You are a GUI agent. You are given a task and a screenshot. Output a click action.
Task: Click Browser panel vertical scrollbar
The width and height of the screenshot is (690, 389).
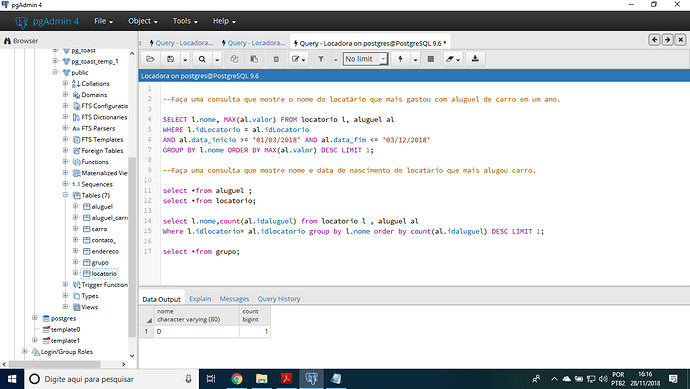tap(132, 246)
